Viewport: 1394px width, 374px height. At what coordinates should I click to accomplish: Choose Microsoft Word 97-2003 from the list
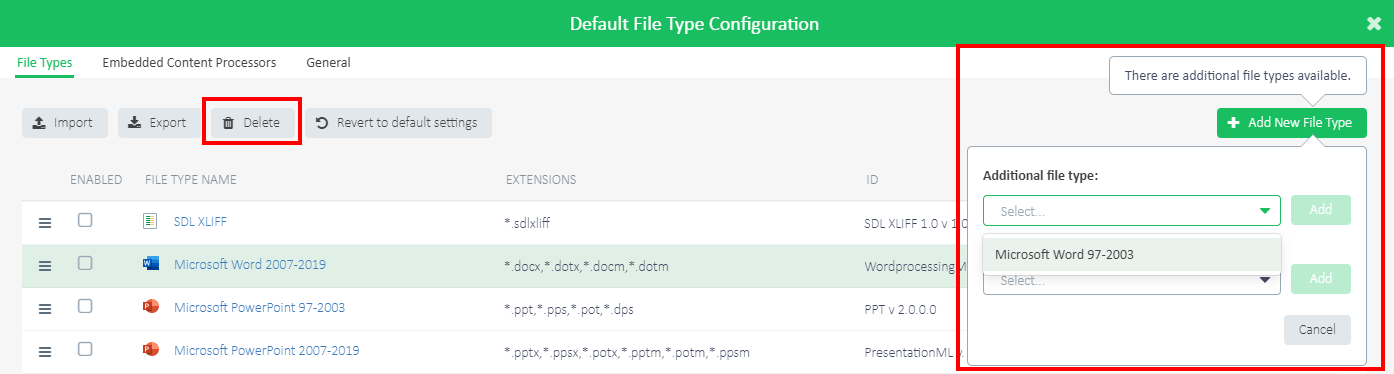(x=1132, y=254)
